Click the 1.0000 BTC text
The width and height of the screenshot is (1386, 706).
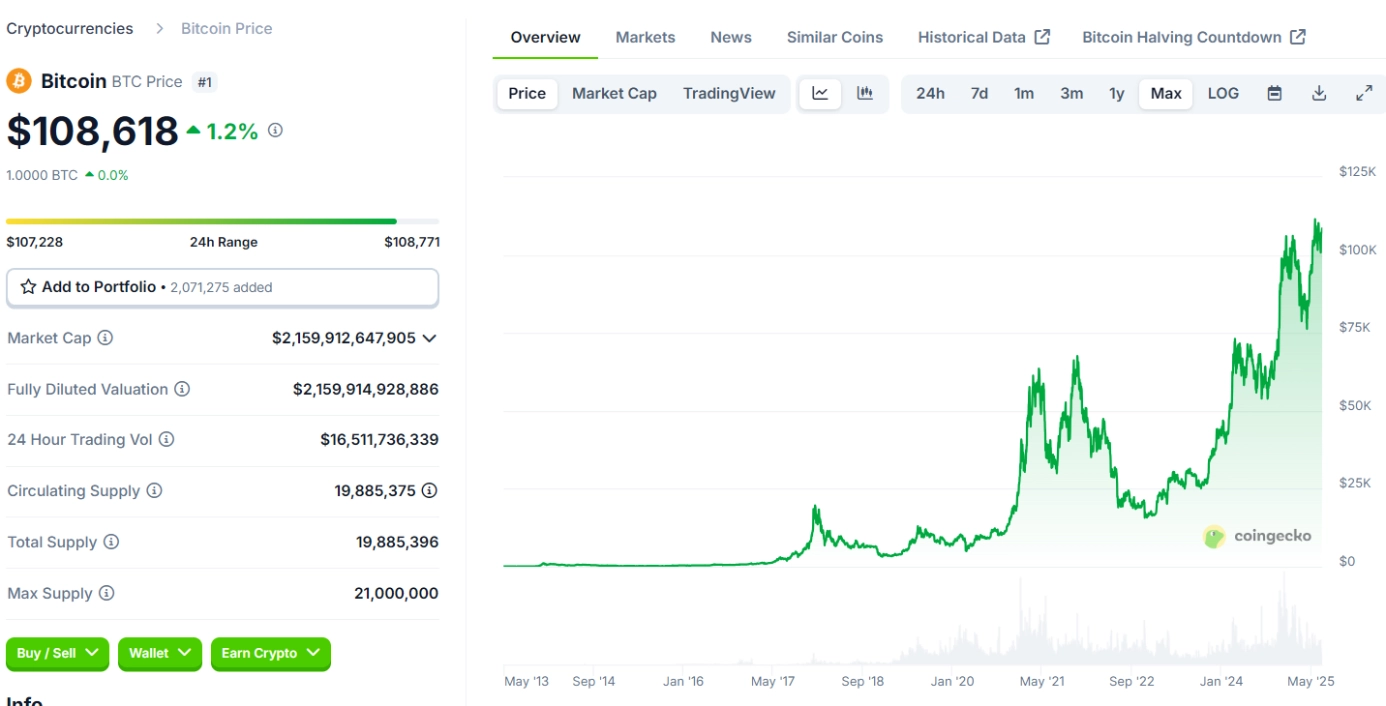[42, 175]
